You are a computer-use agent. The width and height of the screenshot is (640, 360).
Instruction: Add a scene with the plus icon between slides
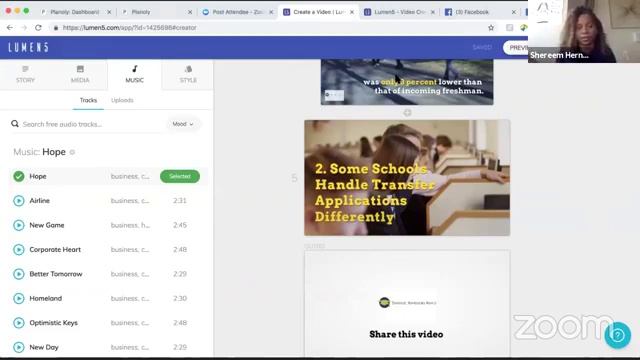point(407,113)
